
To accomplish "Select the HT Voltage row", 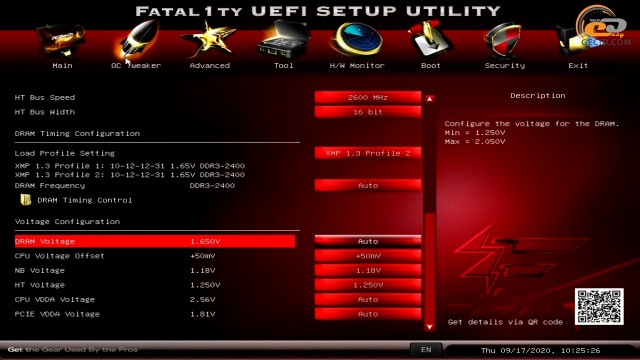I will tap(155, 285).
